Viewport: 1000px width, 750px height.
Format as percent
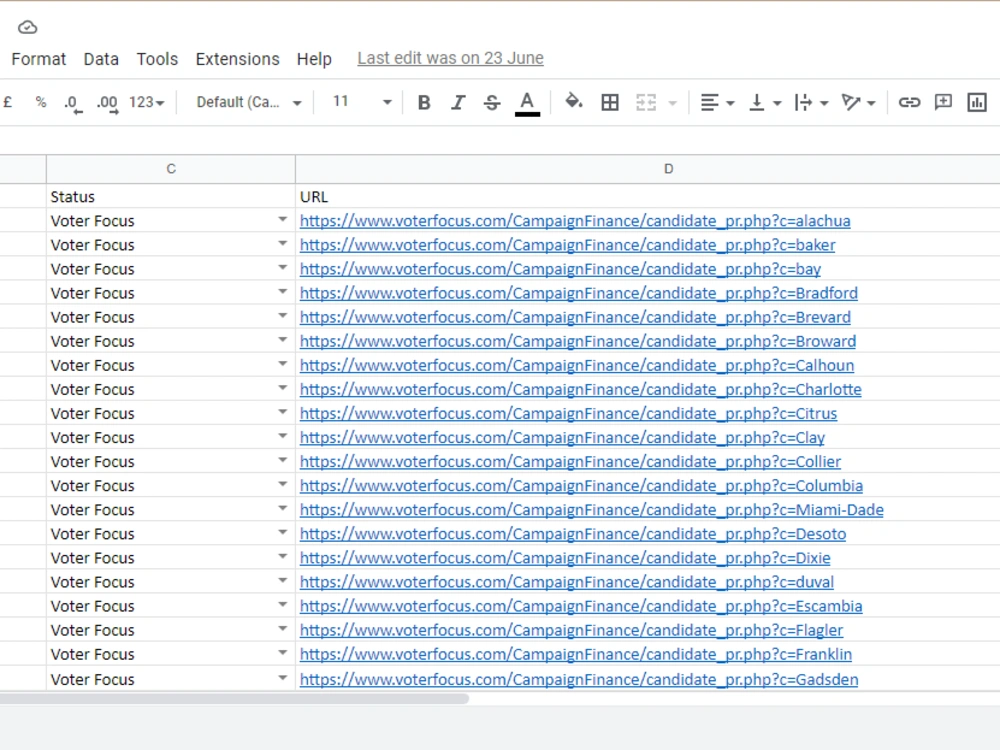(x=41, y=102)
